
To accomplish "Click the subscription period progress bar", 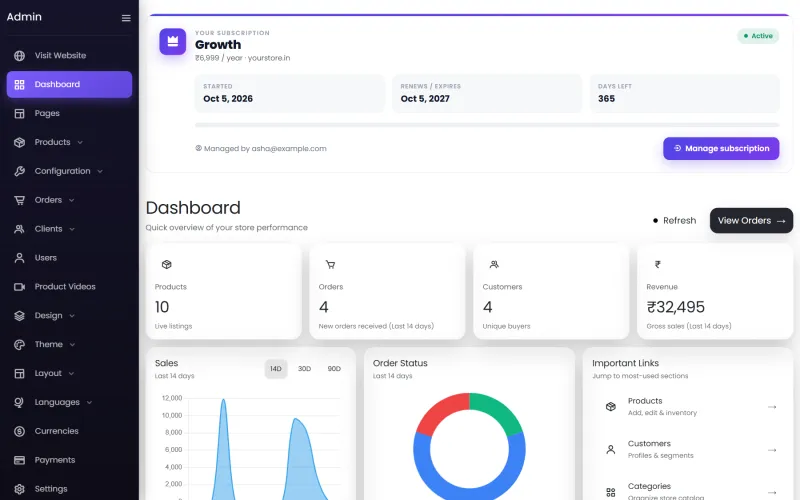I will pyautogui.click(x=487, y=125).
